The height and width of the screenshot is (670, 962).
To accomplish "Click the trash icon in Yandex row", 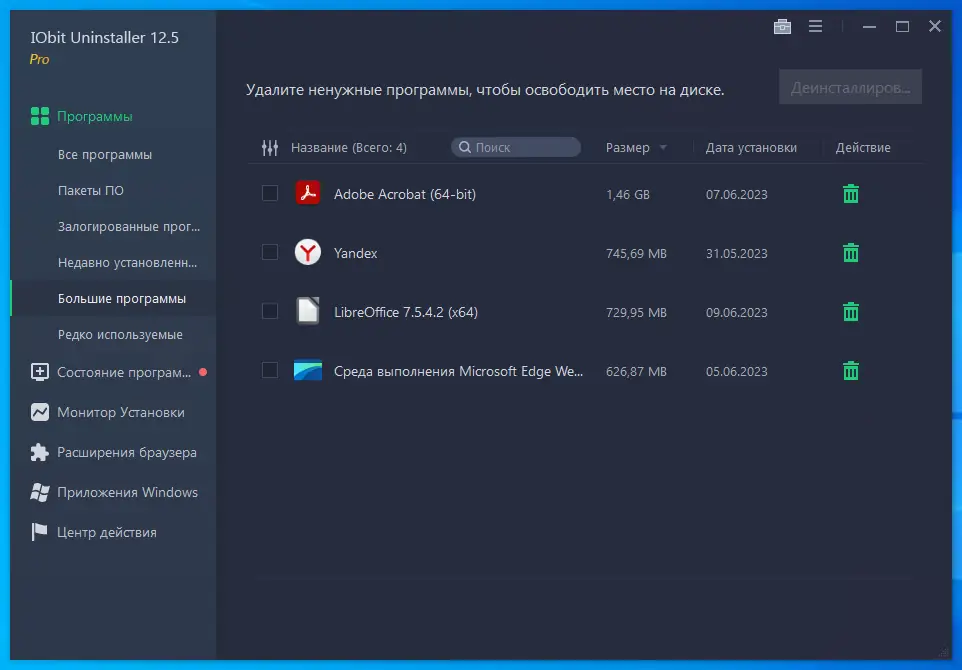I will point(850,253).
